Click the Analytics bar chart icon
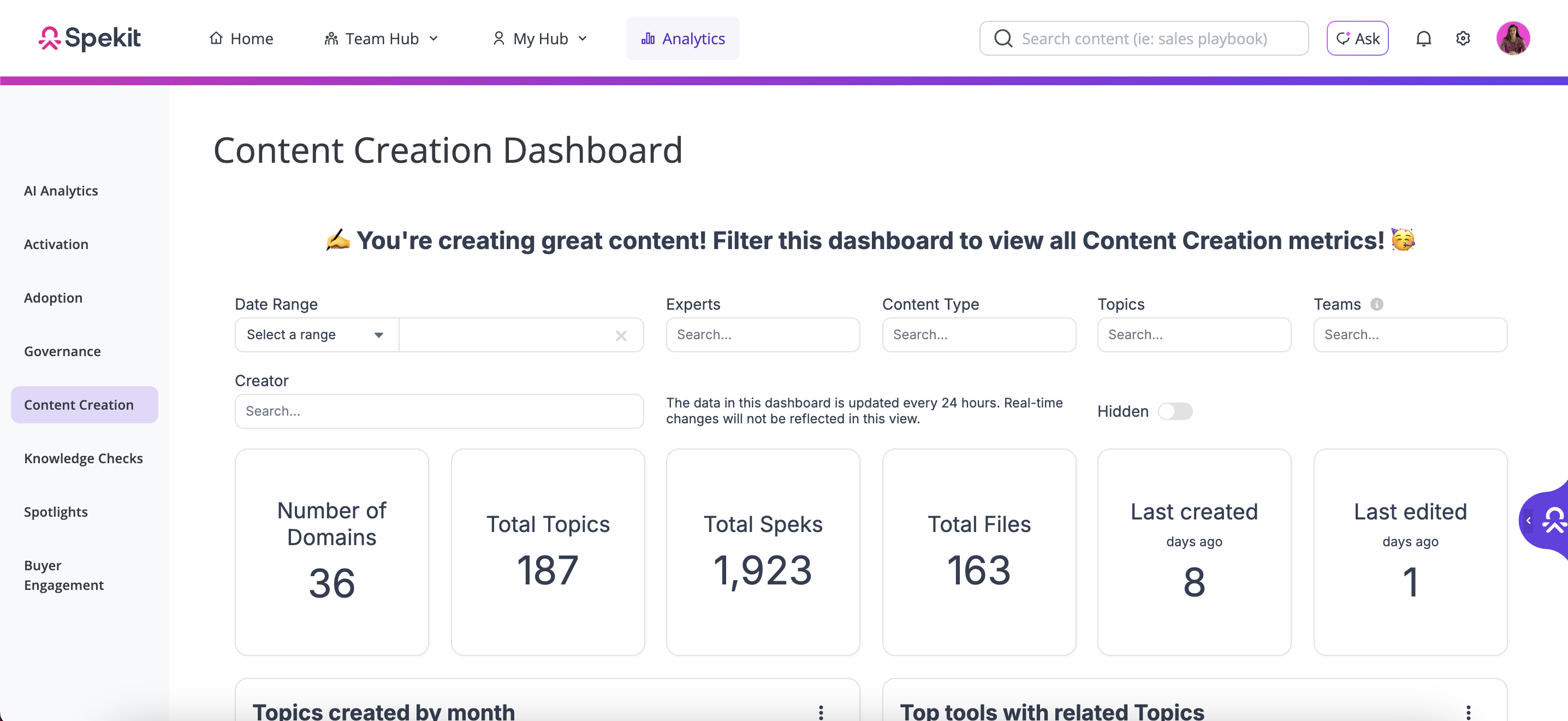This screenshot has width=1568, height=721. click(648, 38)
